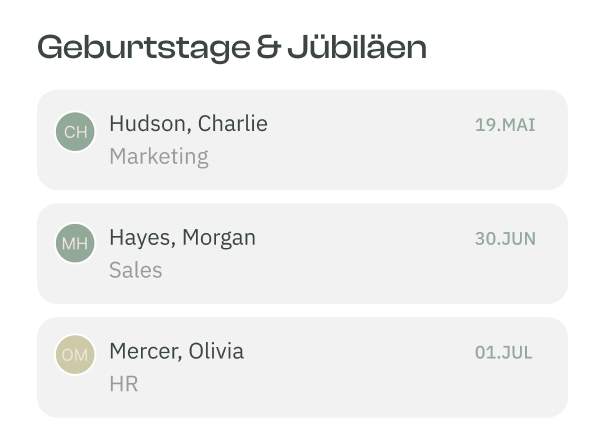Select the Marketing department label
The height and width of the screenshot is (448, 600).
tap(159, 157)
